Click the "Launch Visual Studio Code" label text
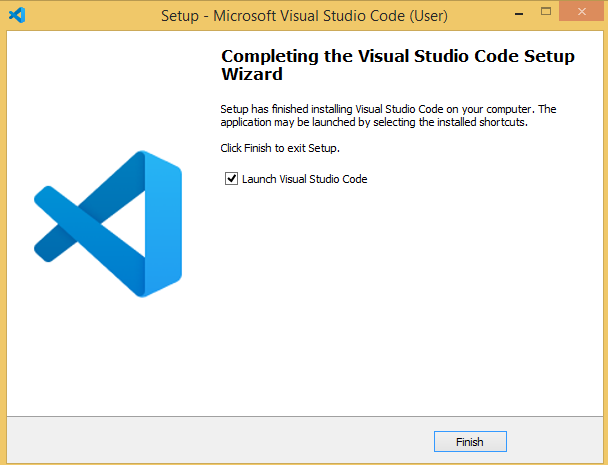 coord(305,179)
